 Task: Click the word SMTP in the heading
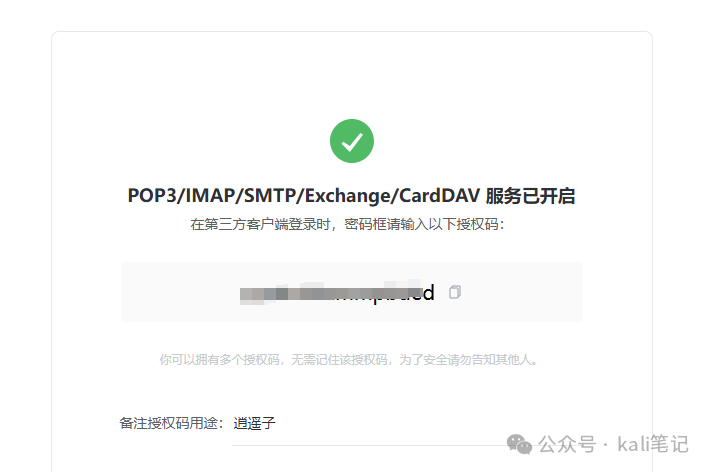[270, 196]
